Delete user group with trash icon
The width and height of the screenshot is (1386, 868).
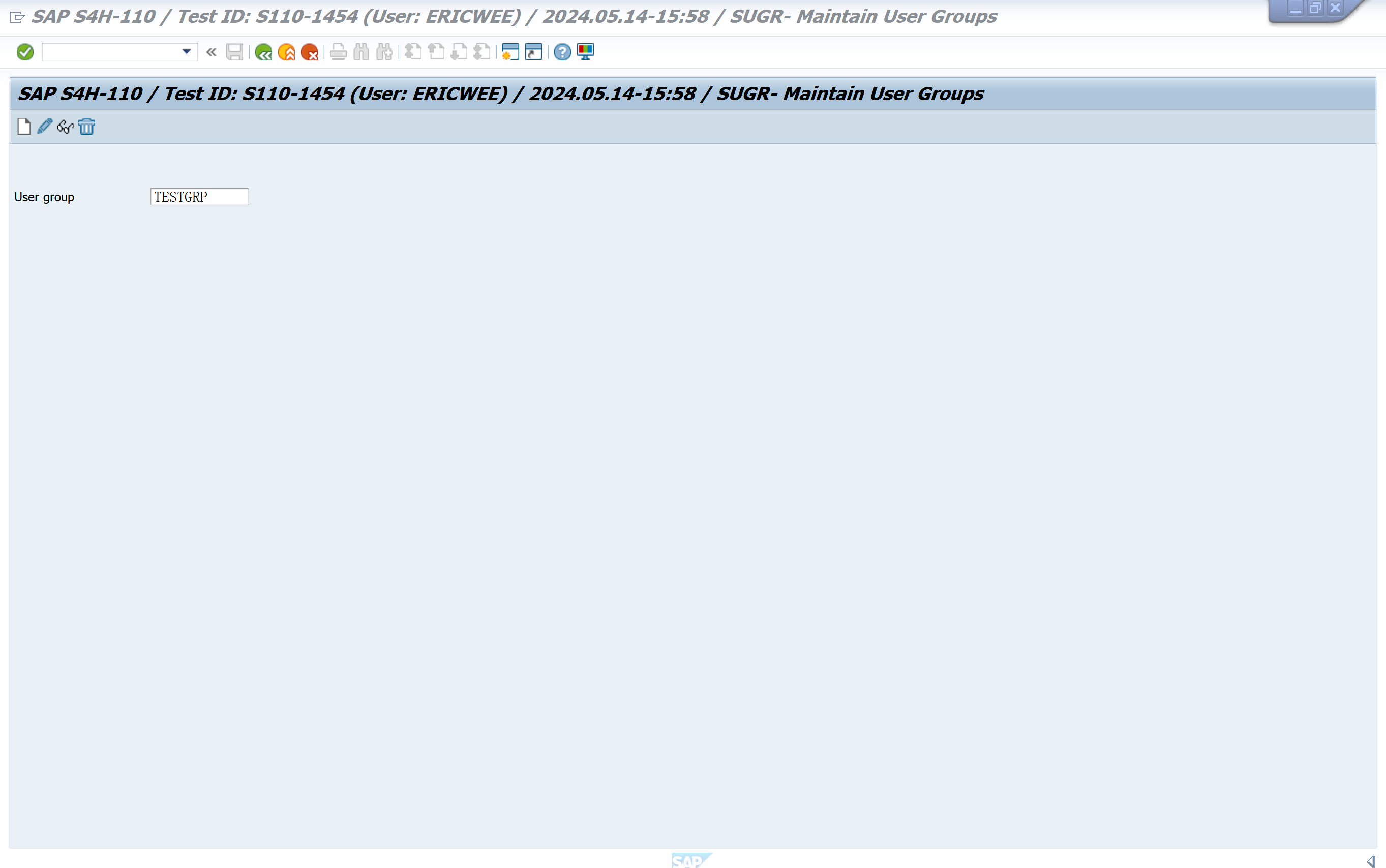87,127
